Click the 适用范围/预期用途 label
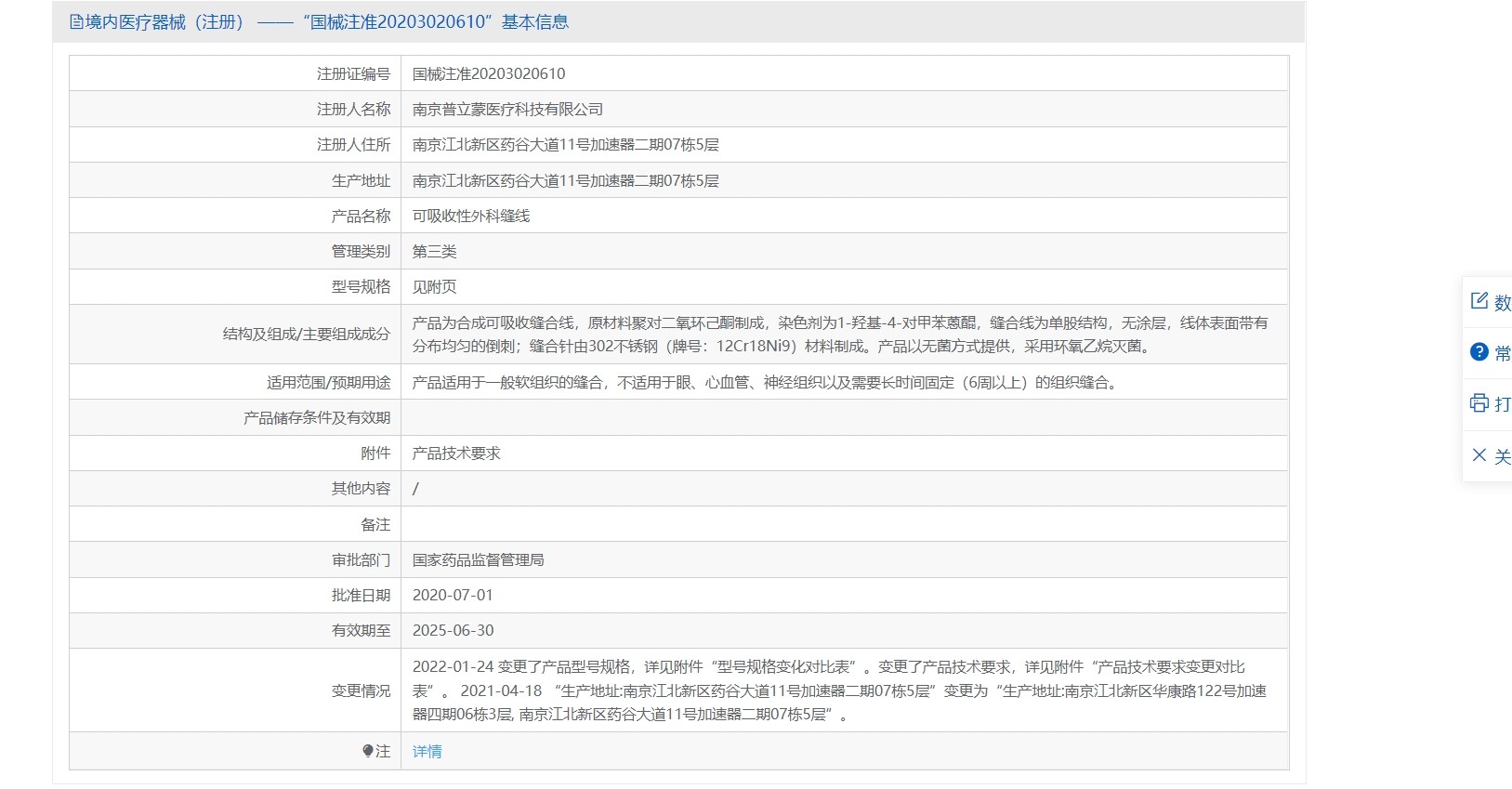This screenshot has width=1512, height=789. 328,382
